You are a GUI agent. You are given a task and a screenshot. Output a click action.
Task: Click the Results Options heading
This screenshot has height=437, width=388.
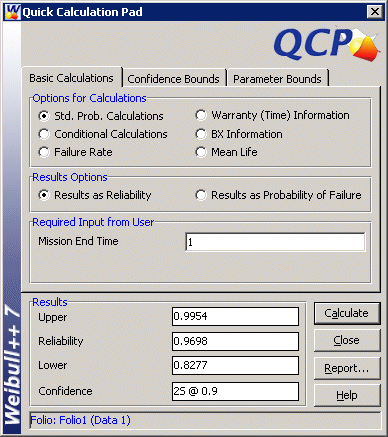point(70,177)
